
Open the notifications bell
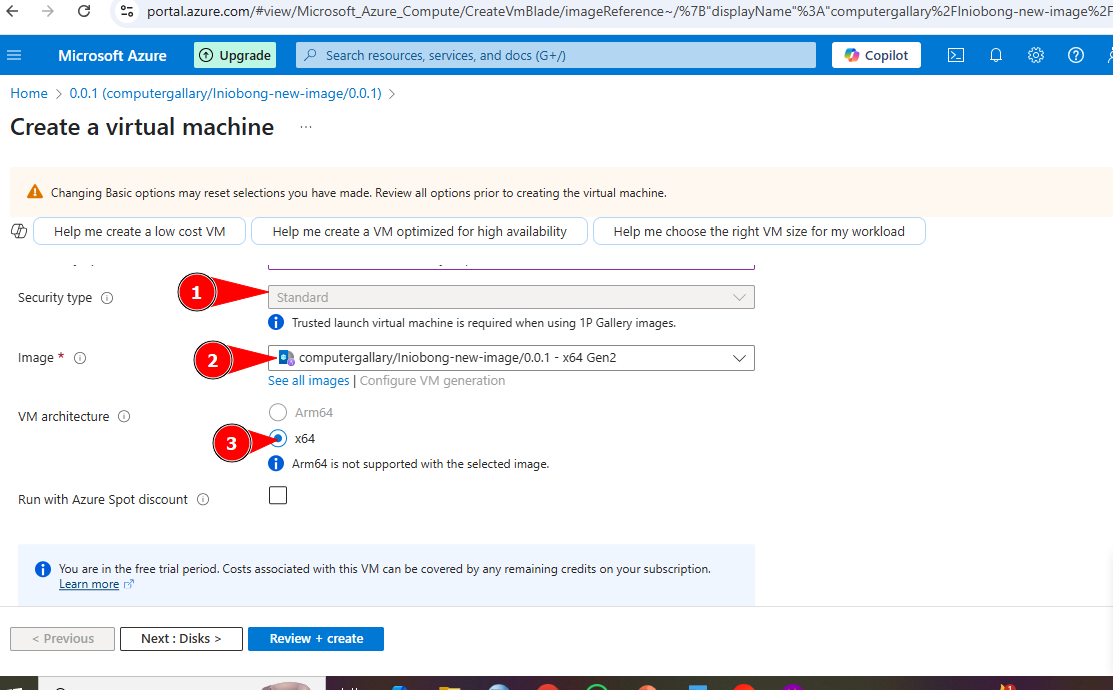tap(996, 55)
